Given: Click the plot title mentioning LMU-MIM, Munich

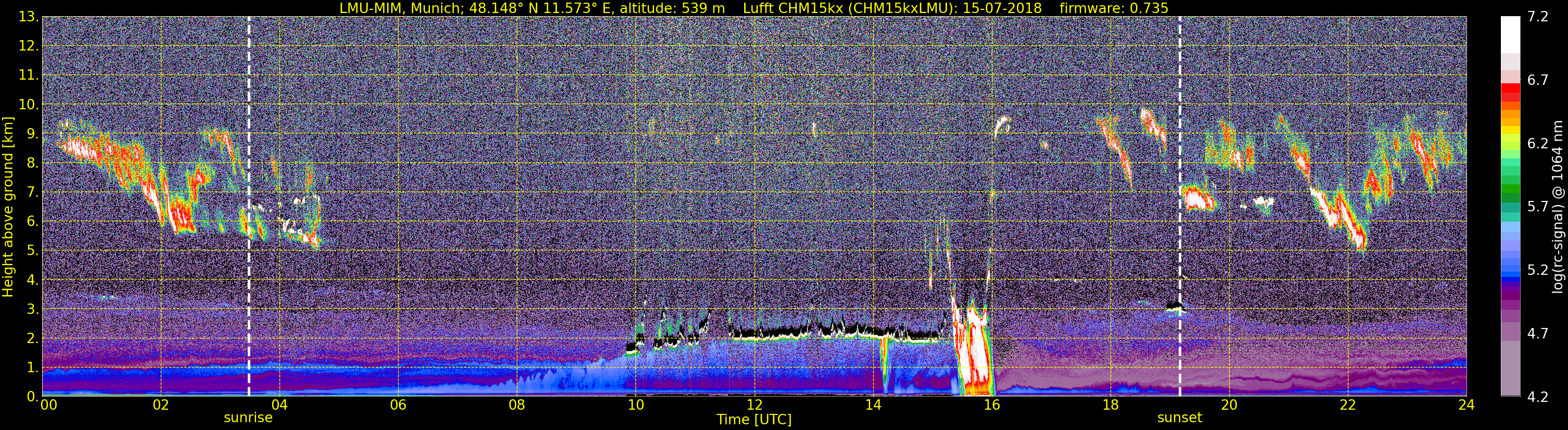Looking at the screenshot, I should click(x=754, y=8).
